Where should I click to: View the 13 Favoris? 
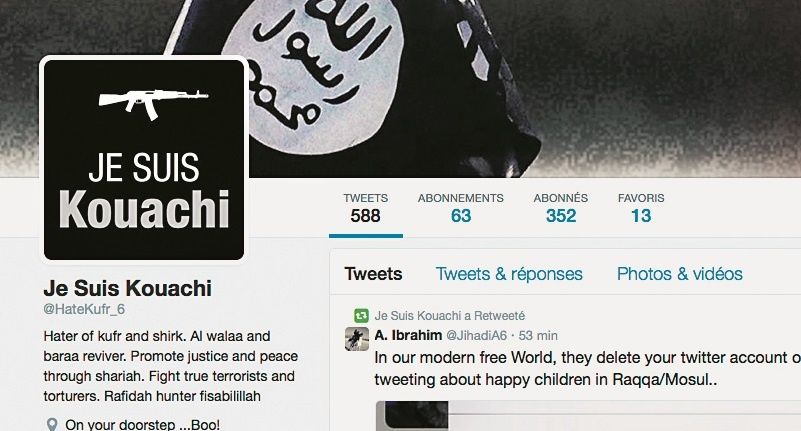click(641, 209)
